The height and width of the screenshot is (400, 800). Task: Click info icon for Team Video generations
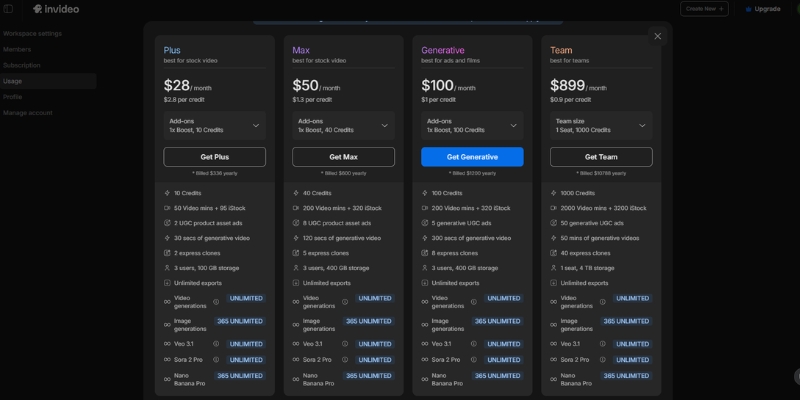pos(603,302)
